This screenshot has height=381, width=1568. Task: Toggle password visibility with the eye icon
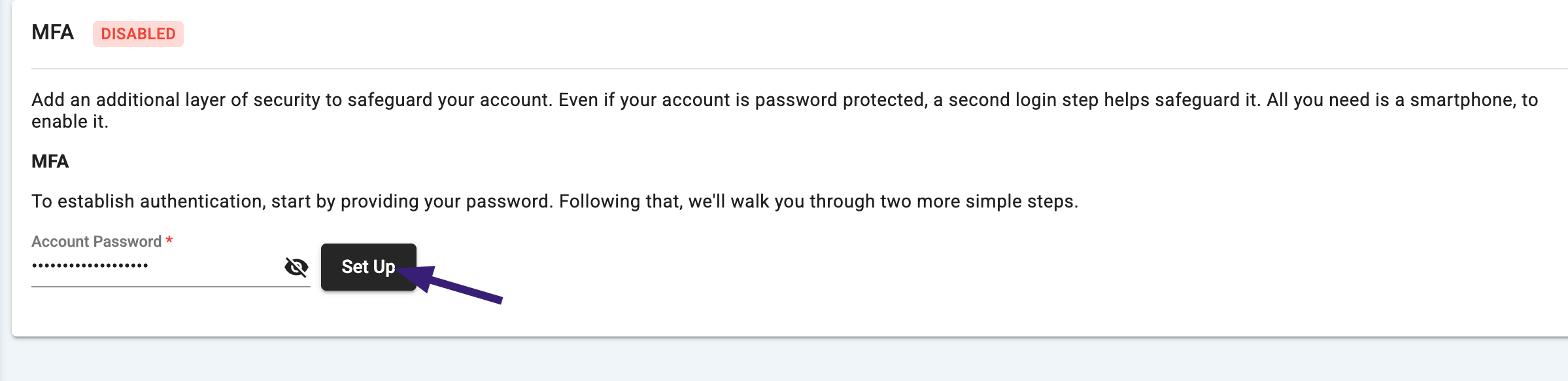(296, 267)
